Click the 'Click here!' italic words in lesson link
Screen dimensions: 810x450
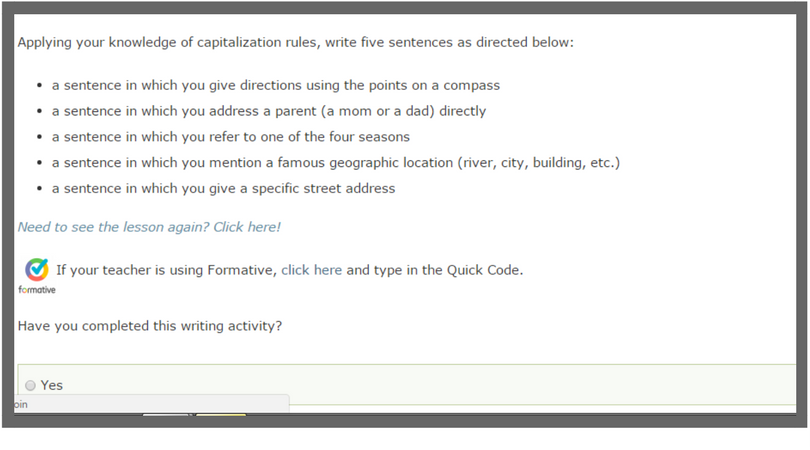point(247,227)
